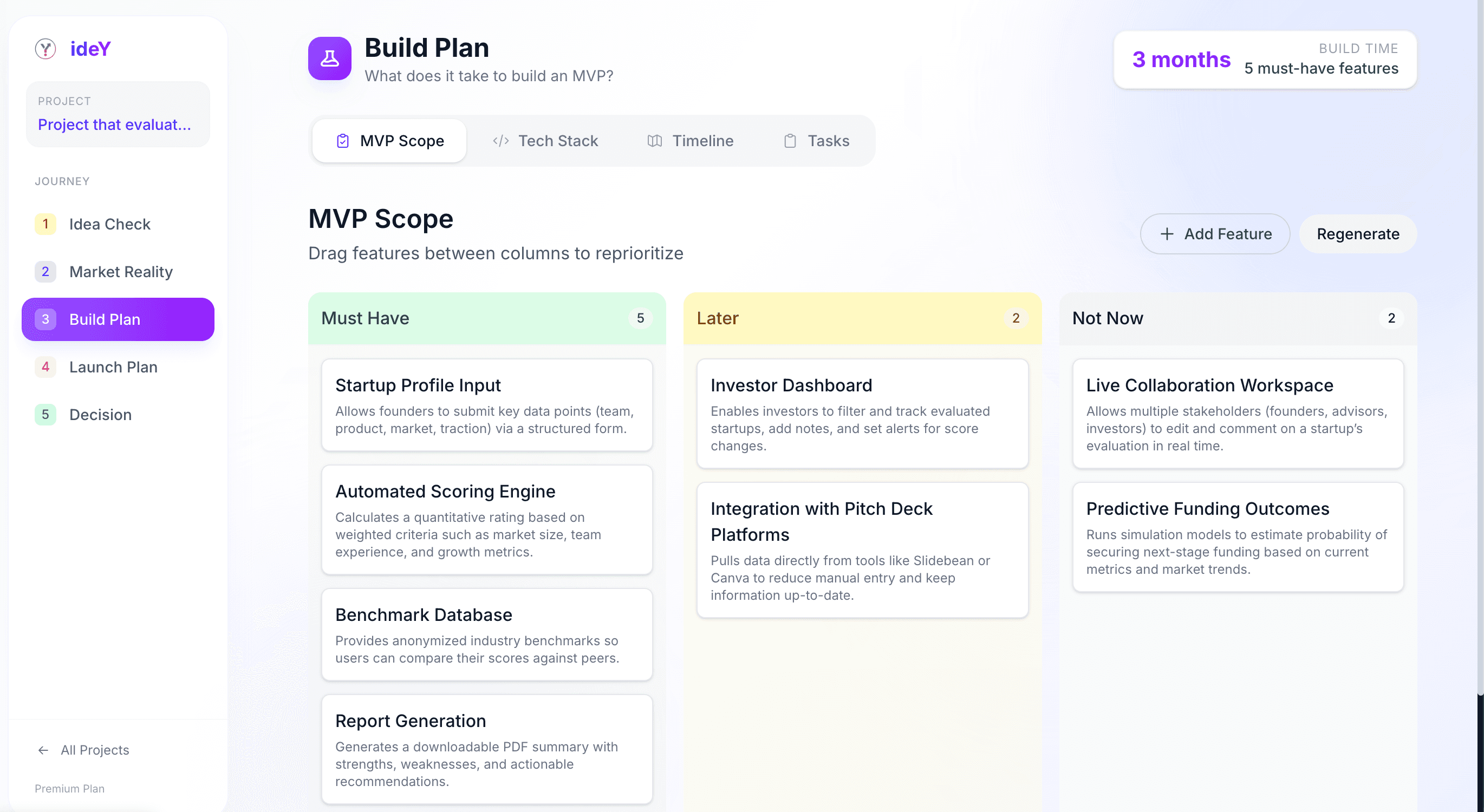Open the Timeline tab
Viewport: 1484px width, 812px height.
click(x=690, y=141)
